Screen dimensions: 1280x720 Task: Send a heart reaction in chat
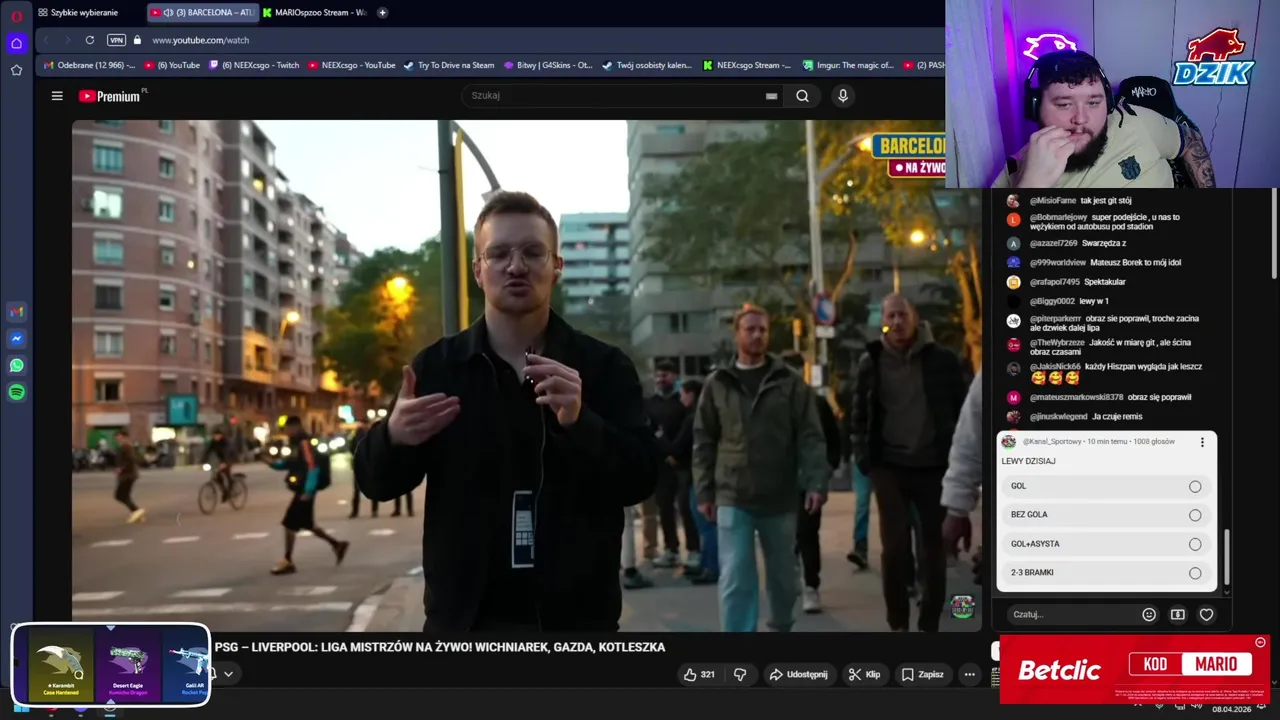coord(1207,615)
